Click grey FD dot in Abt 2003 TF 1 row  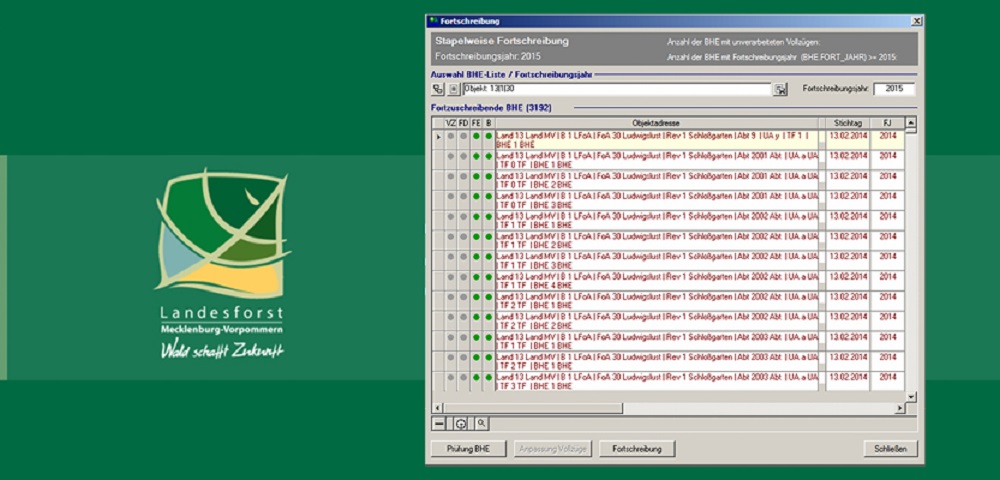click(x=464, y=337)
